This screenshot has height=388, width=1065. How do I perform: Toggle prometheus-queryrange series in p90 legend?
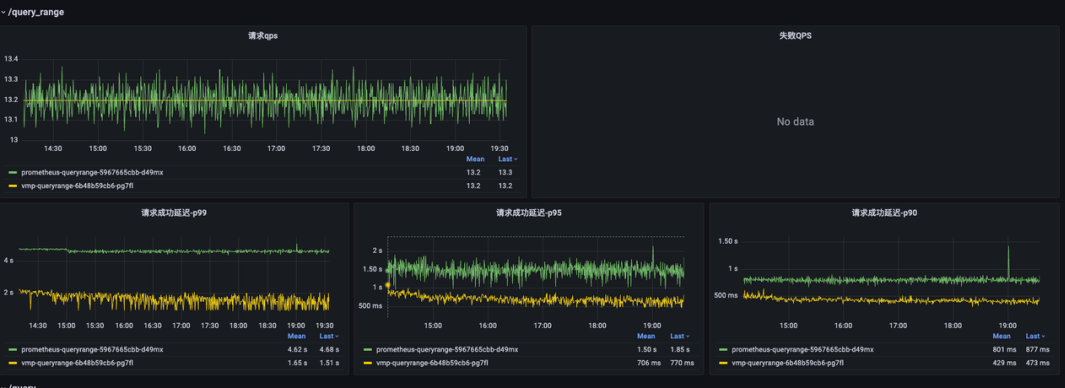[803, 349]
